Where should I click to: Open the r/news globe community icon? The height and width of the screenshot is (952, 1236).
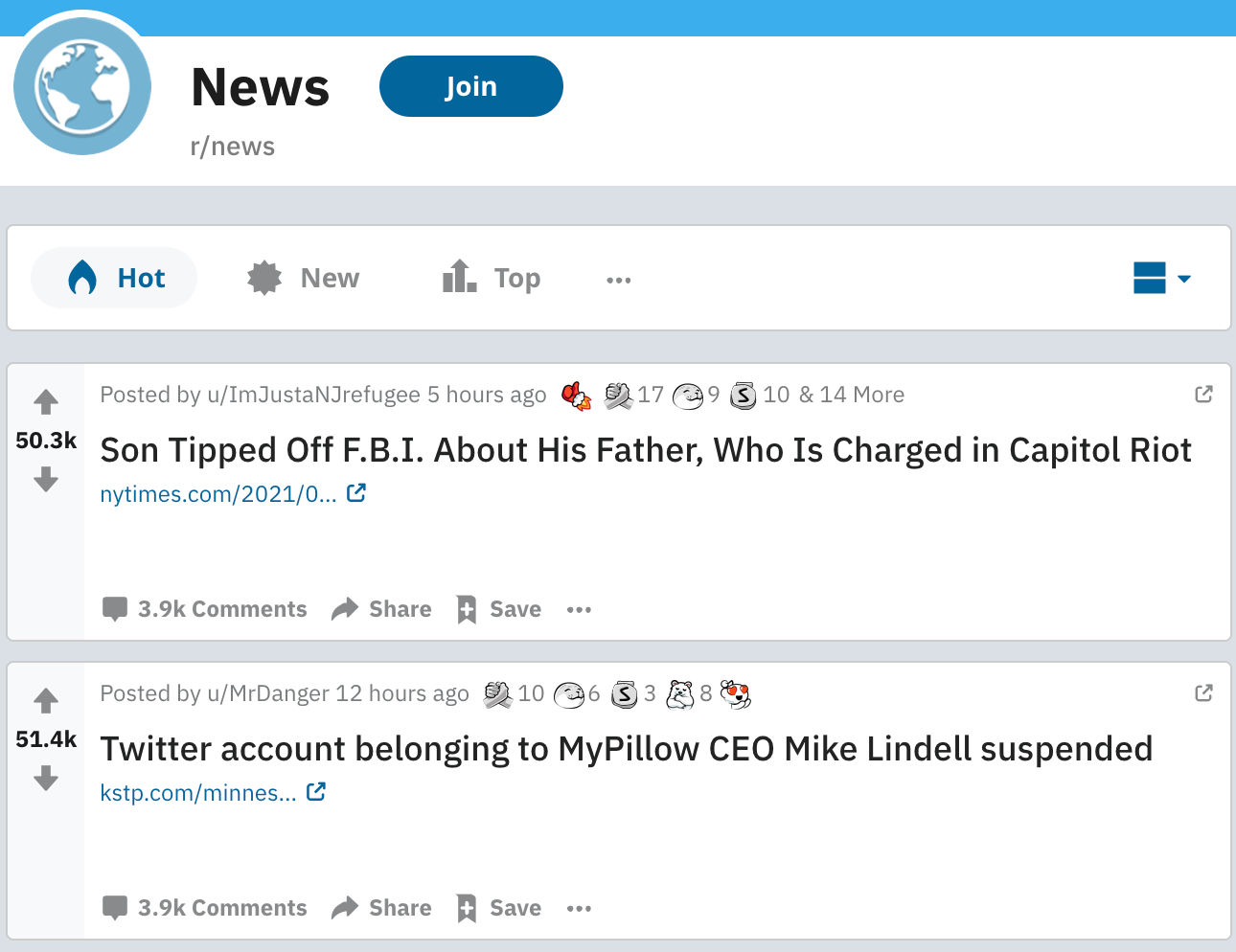click(82, 86)
